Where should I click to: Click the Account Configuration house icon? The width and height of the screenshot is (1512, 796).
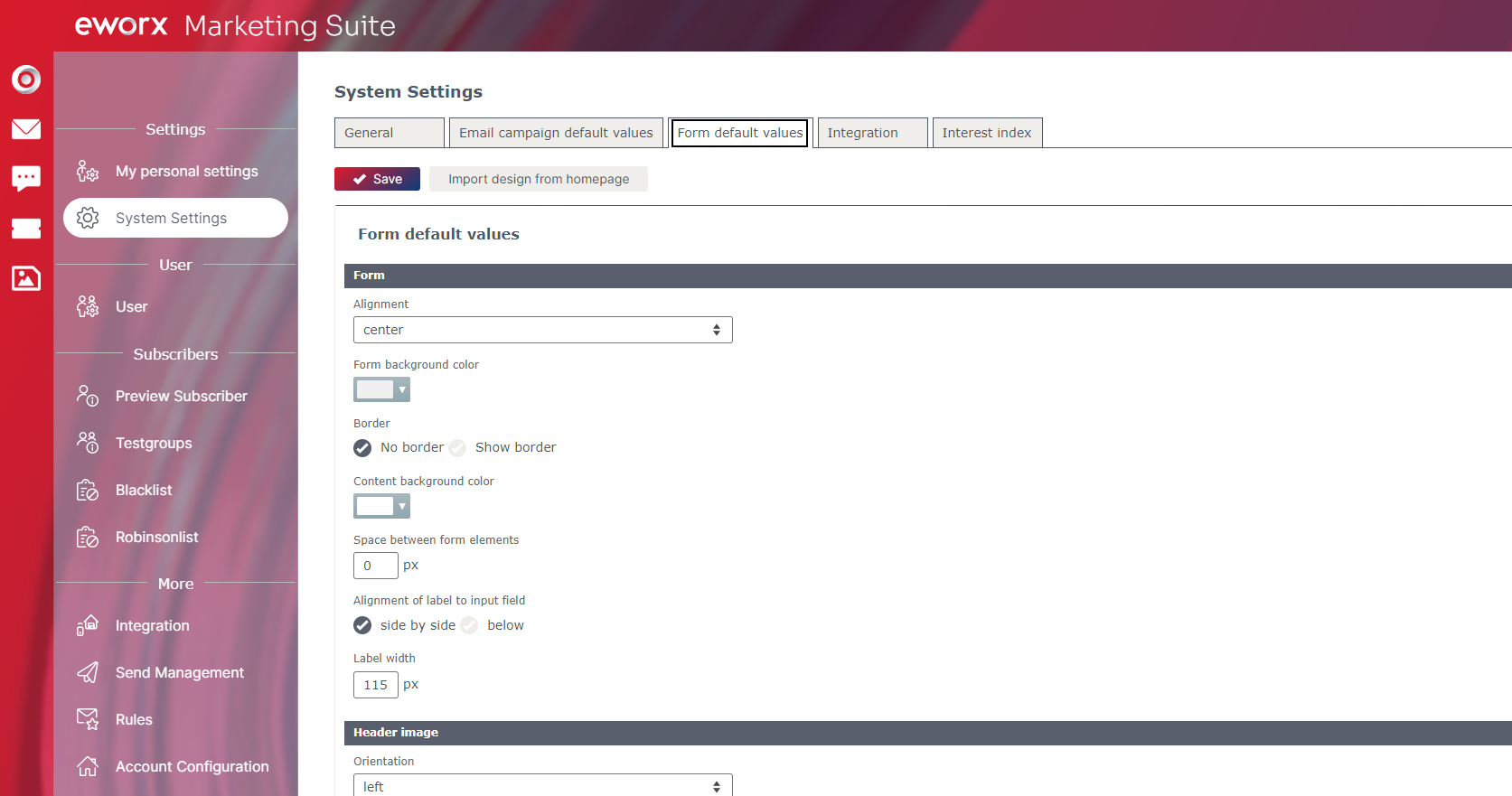click(x=88, y=766)
